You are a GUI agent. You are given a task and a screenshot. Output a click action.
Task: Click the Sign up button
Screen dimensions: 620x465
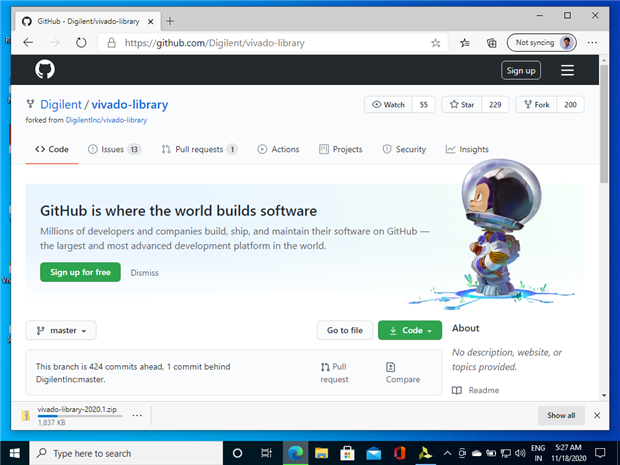click(521, 70)
